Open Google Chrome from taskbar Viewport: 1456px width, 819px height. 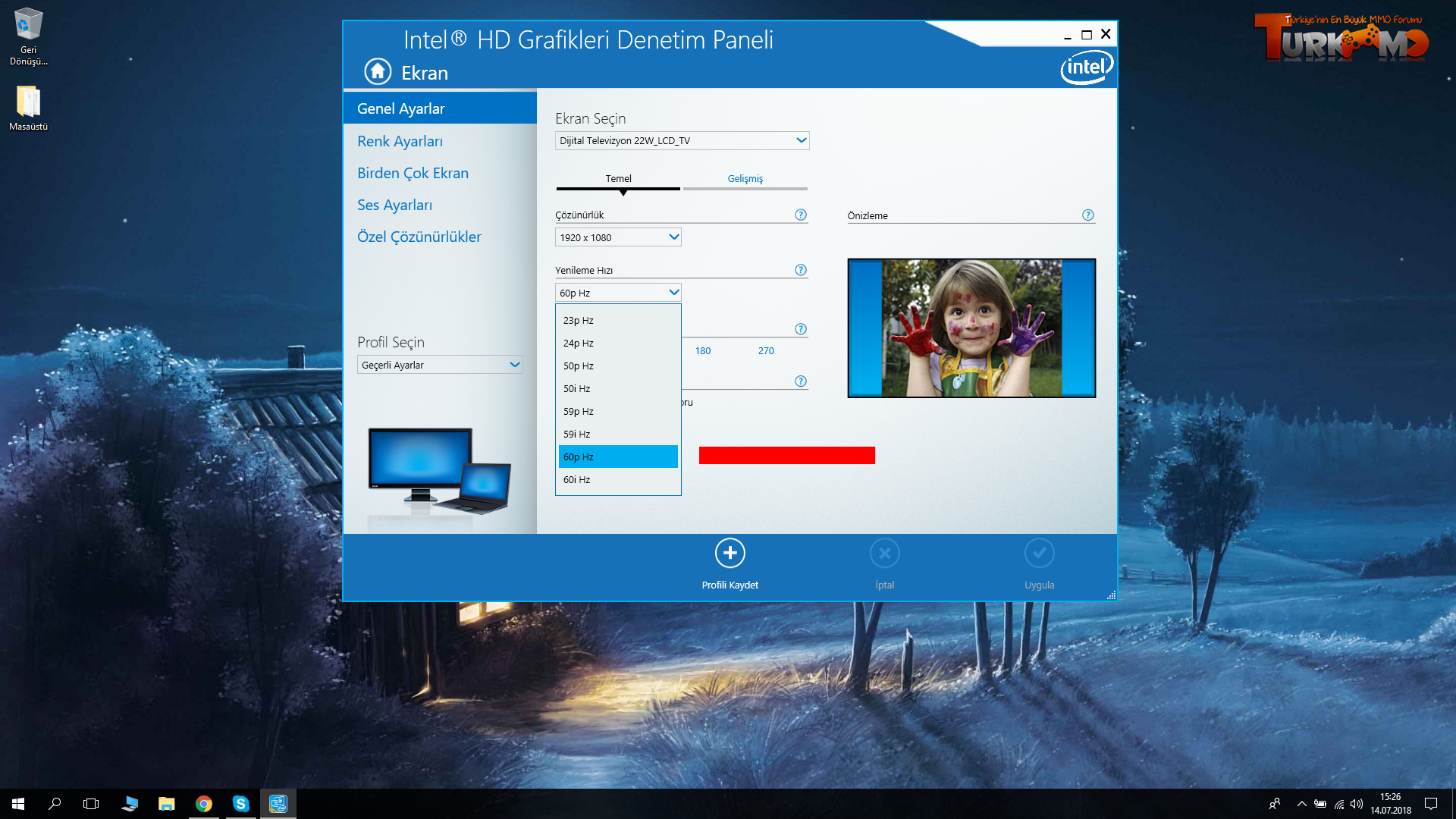coord(204,804)
